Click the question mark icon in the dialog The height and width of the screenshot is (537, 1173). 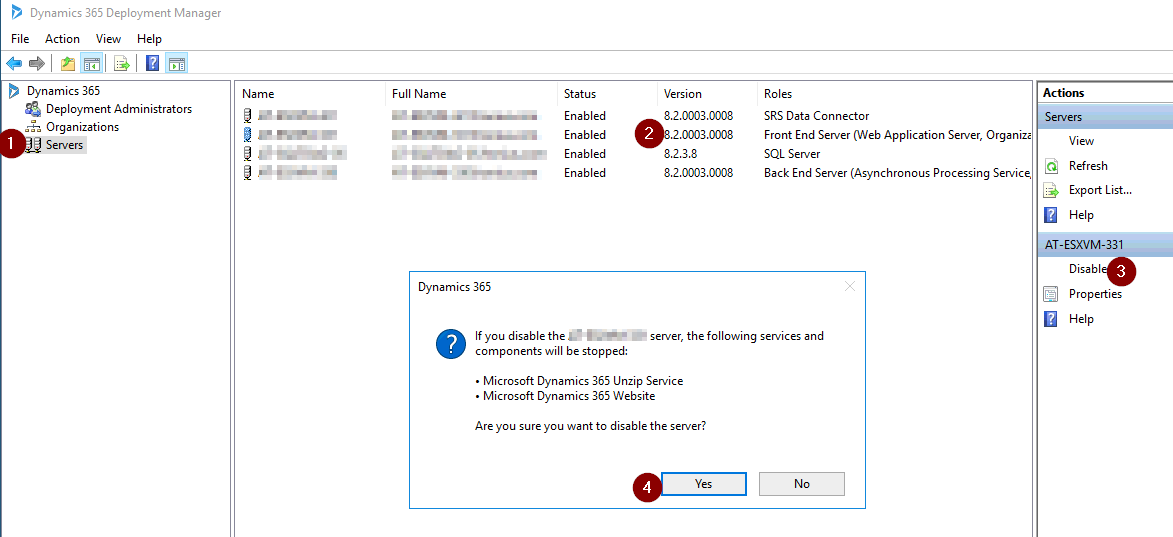pos(451,344)
